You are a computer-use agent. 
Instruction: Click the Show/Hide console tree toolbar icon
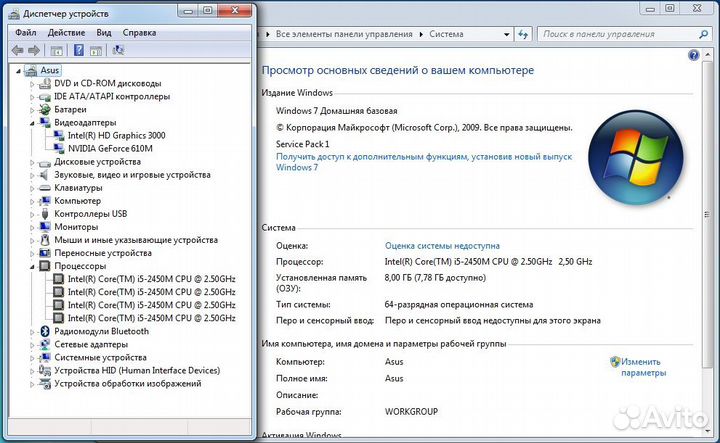tap(56, 49)
